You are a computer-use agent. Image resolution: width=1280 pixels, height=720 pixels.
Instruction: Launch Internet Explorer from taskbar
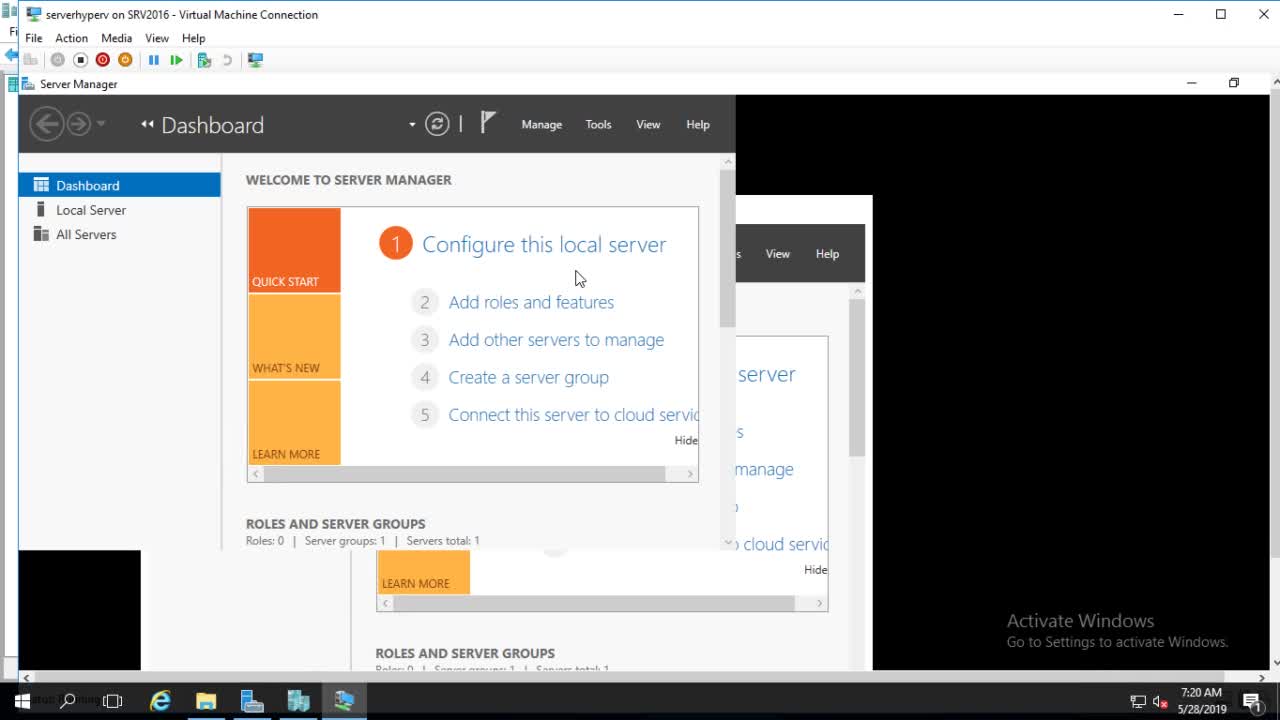coord(160,701)
